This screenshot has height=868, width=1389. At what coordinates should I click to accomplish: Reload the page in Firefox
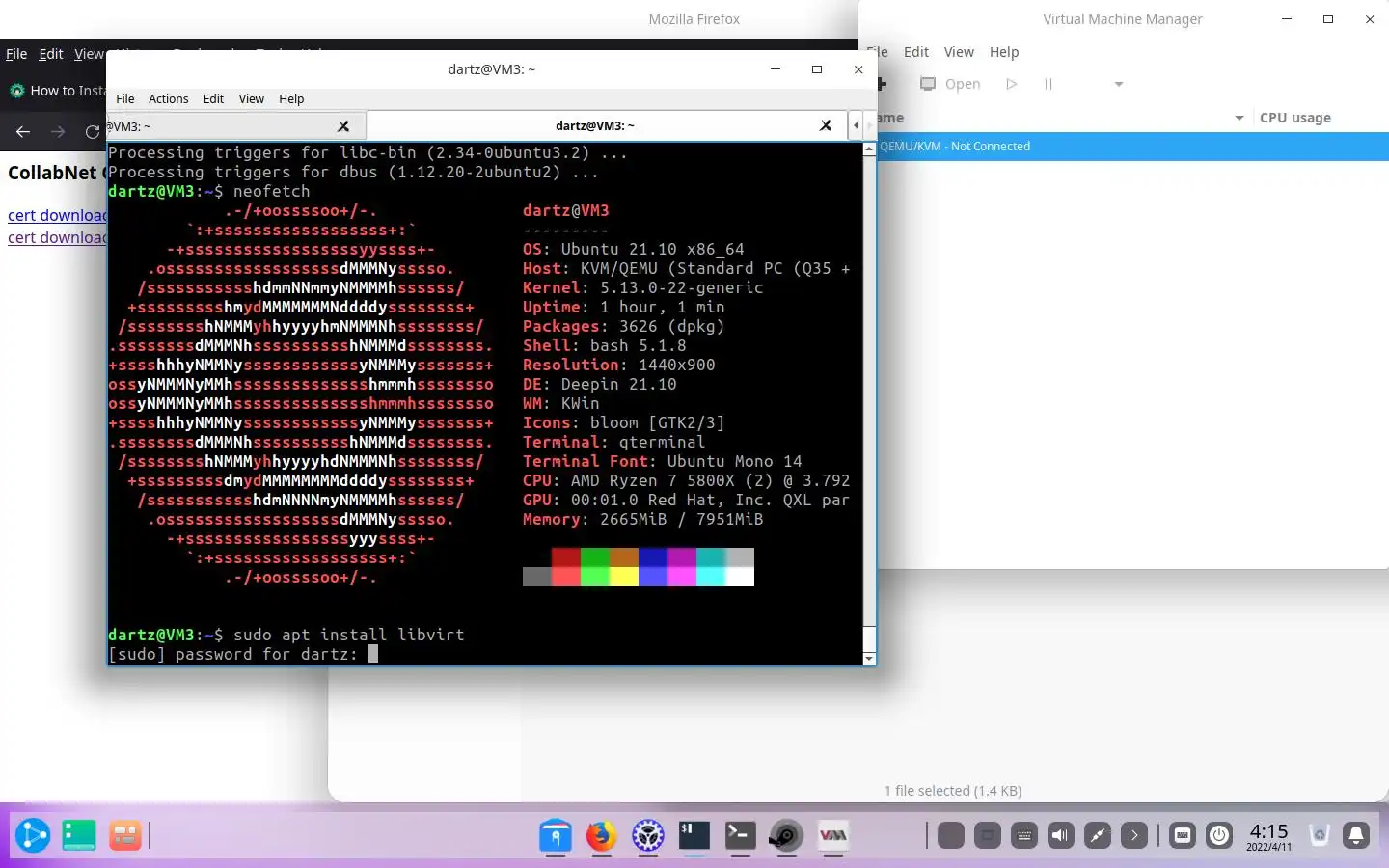click(x=92, y=132)
